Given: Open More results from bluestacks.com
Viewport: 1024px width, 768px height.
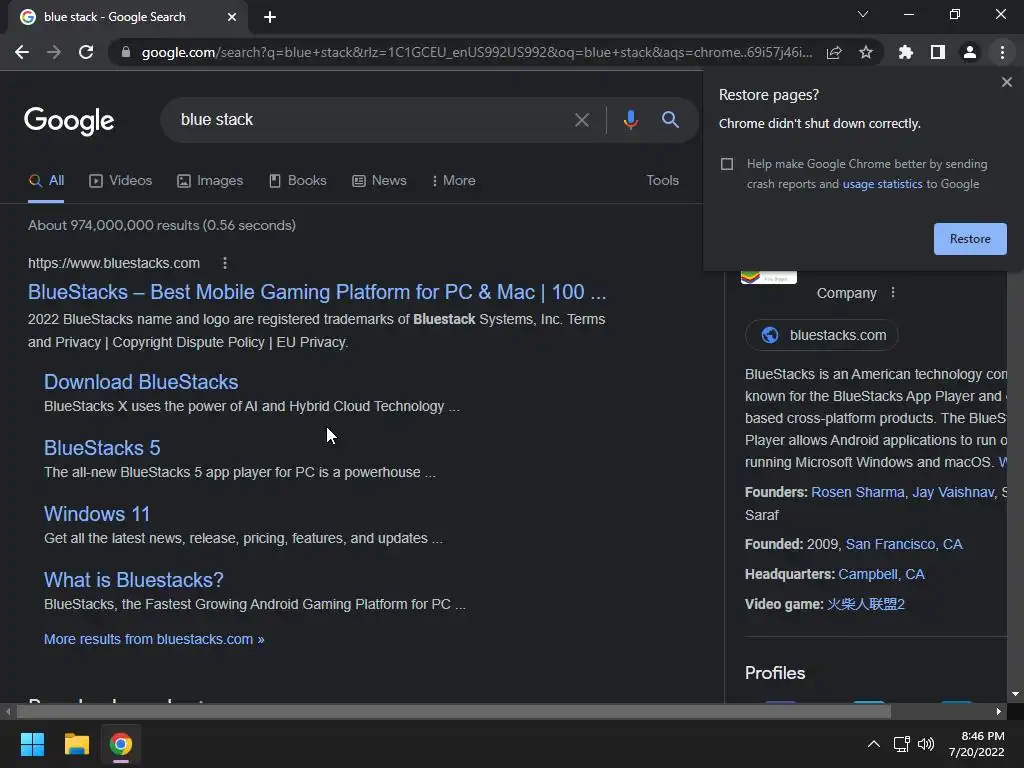Looking at the screenshot, I should (154, 639).
